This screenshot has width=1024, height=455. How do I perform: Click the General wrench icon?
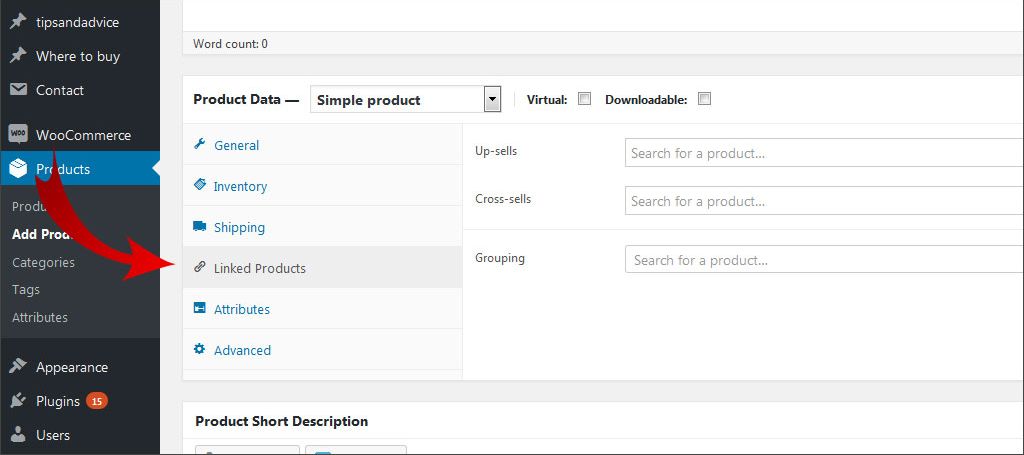[199, 145]
